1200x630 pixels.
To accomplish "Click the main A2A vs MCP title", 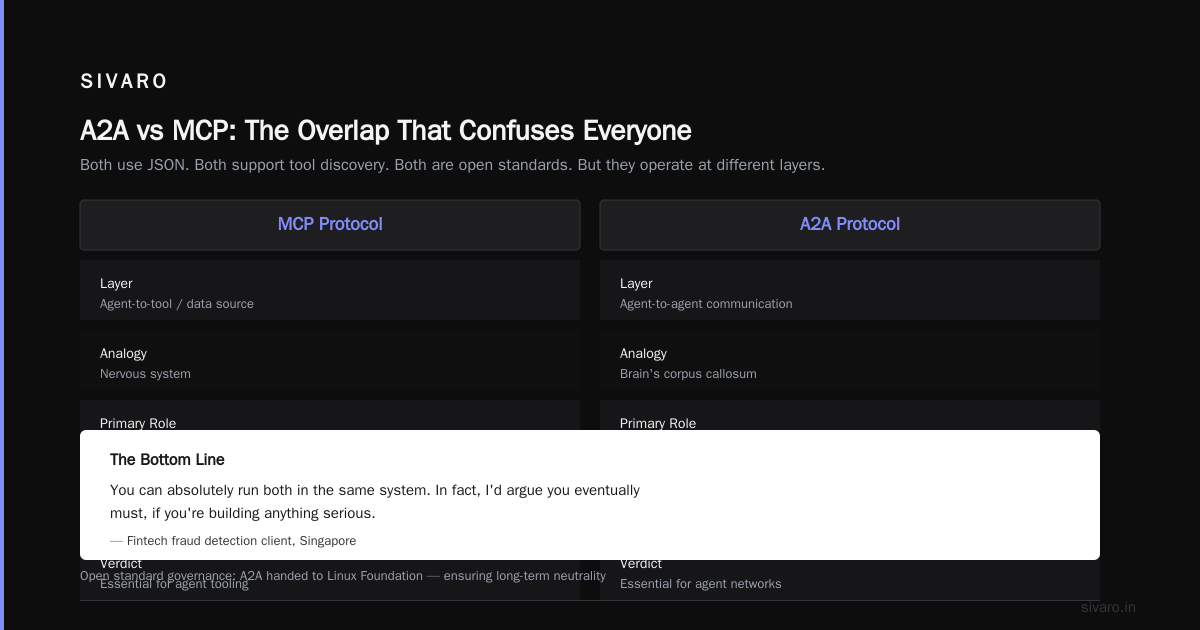I will click(386, 131).
